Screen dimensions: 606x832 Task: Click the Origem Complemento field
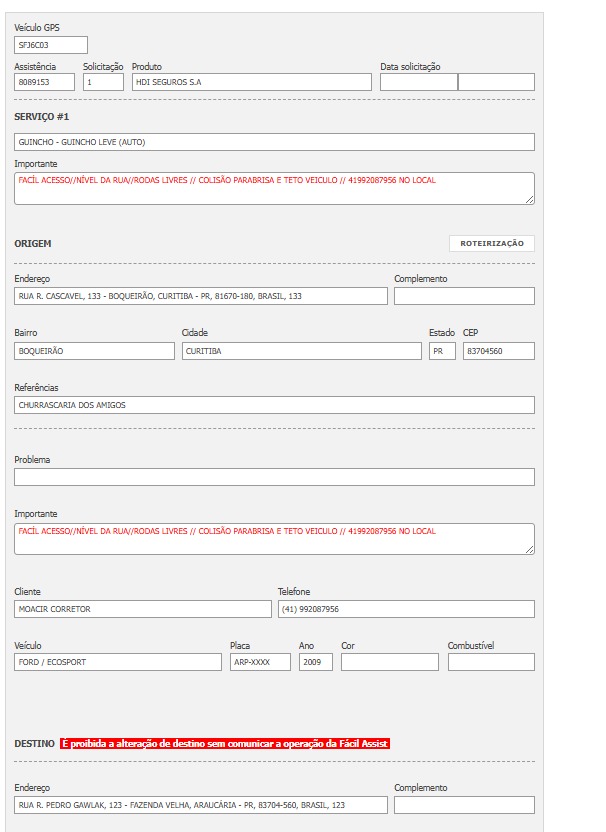coord(464,296)
